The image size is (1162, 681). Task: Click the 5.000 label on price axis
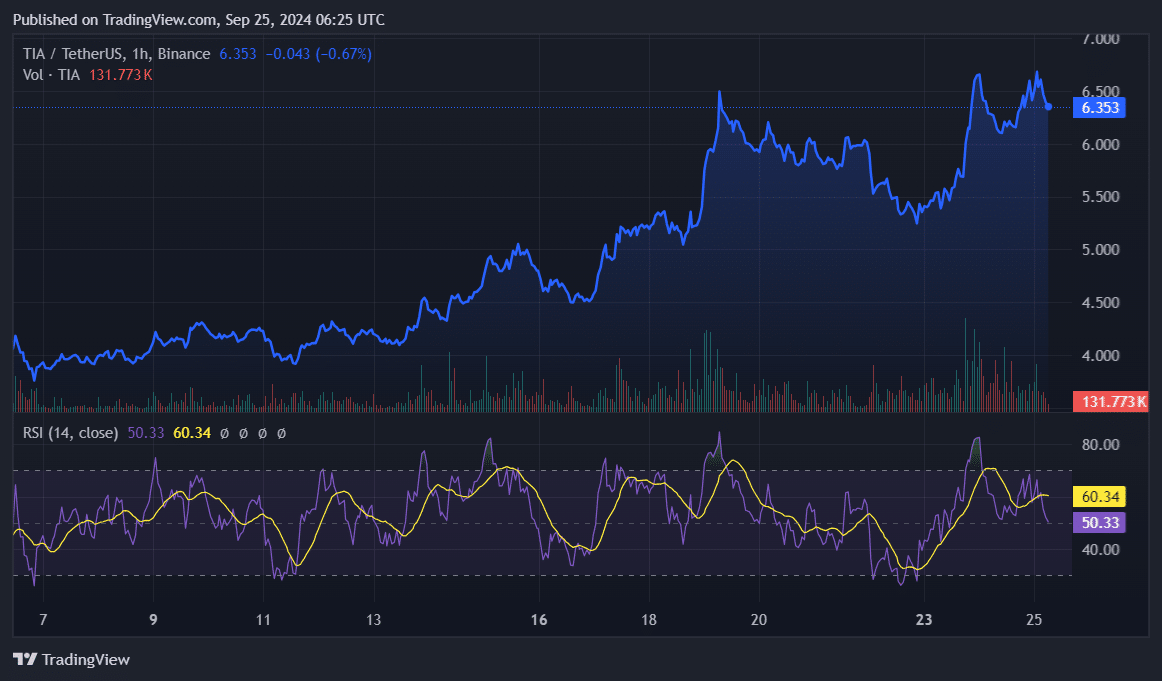click(x=1100, y=250)
